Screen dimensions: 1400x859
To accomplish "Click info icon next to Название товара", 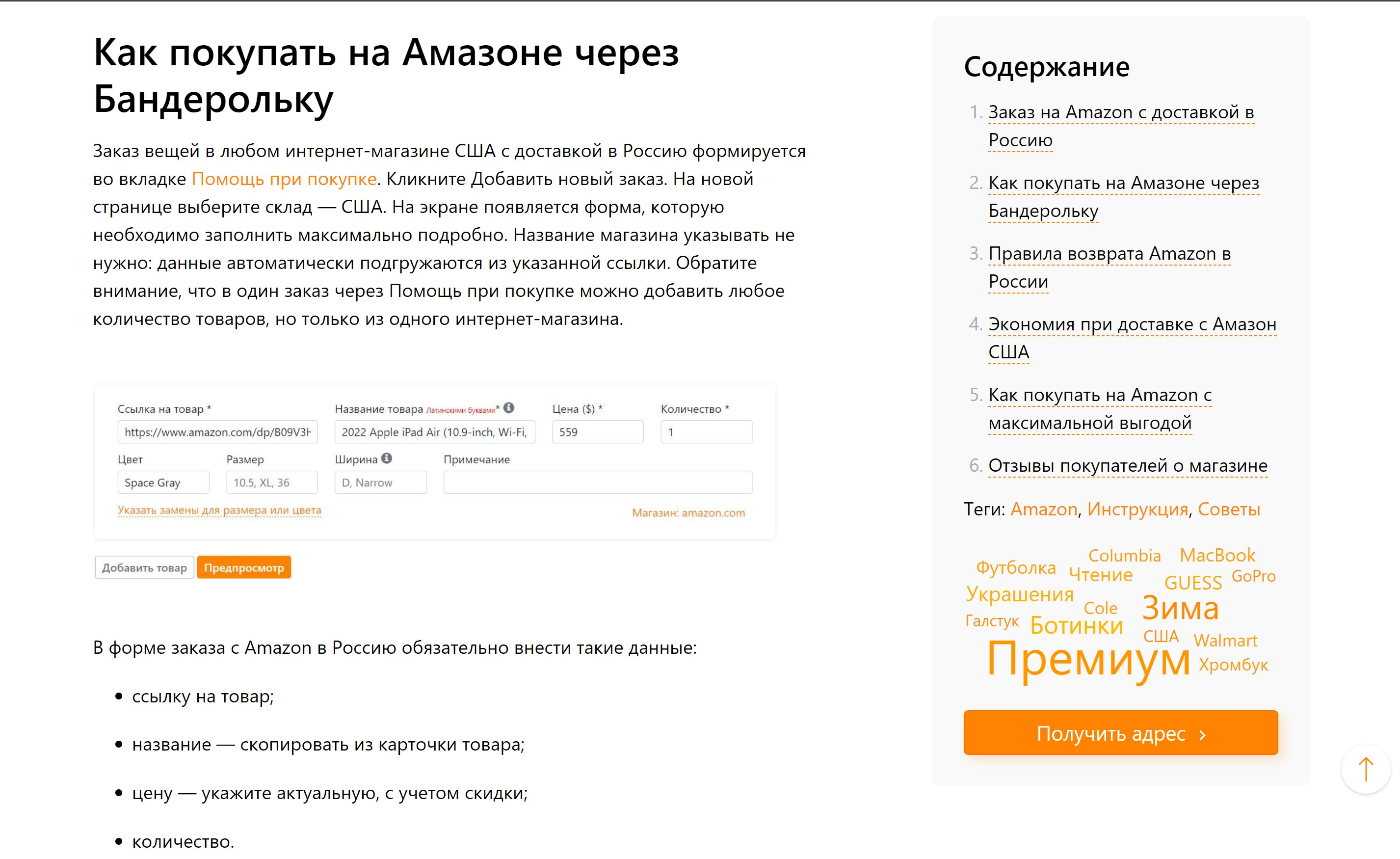I will click(x=509, y=407).
